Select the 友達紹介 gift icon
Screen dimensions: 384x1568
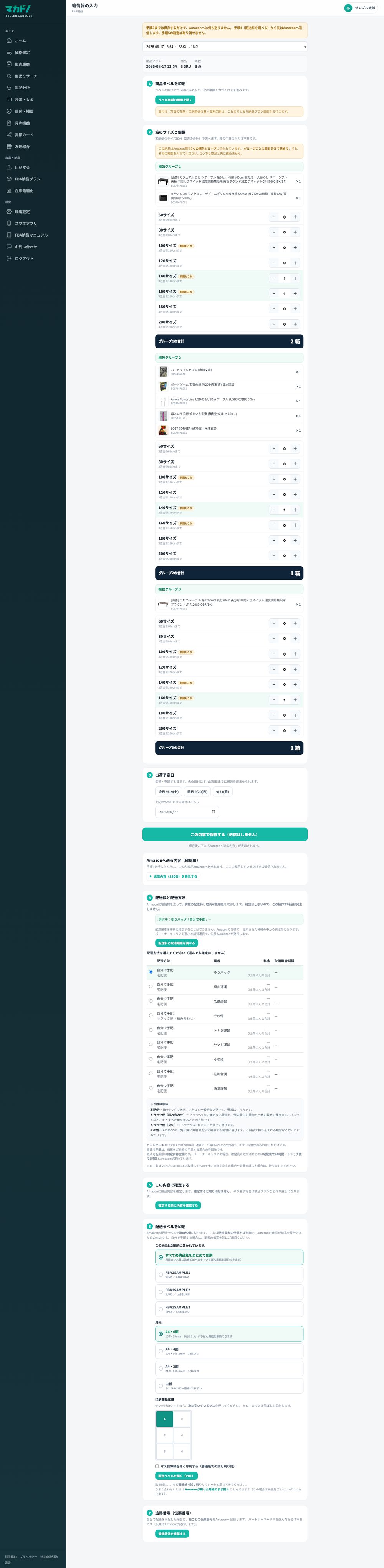[9, 147]
